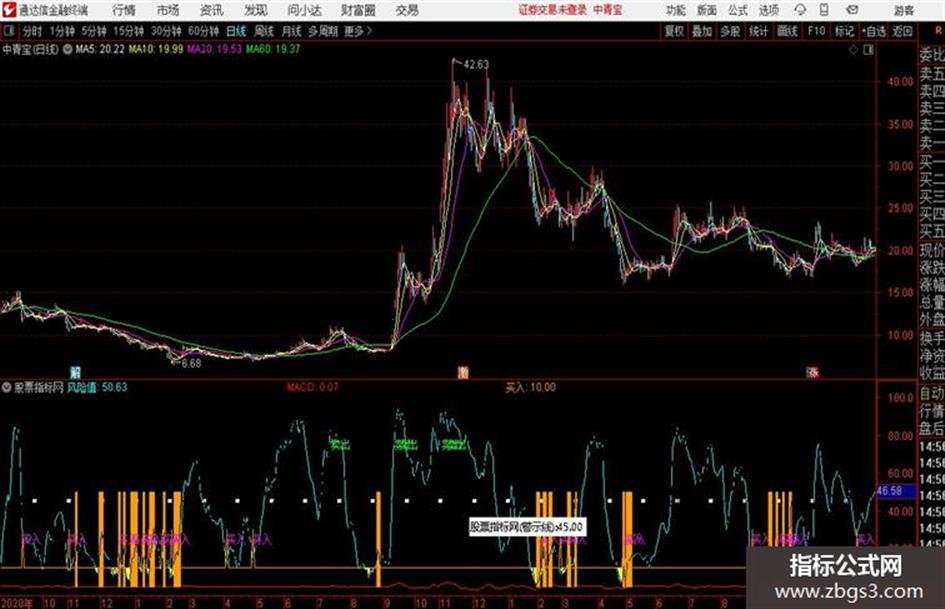945x609 pixels.
Task: Click the 多股 toolbar button
Action: 730,31
